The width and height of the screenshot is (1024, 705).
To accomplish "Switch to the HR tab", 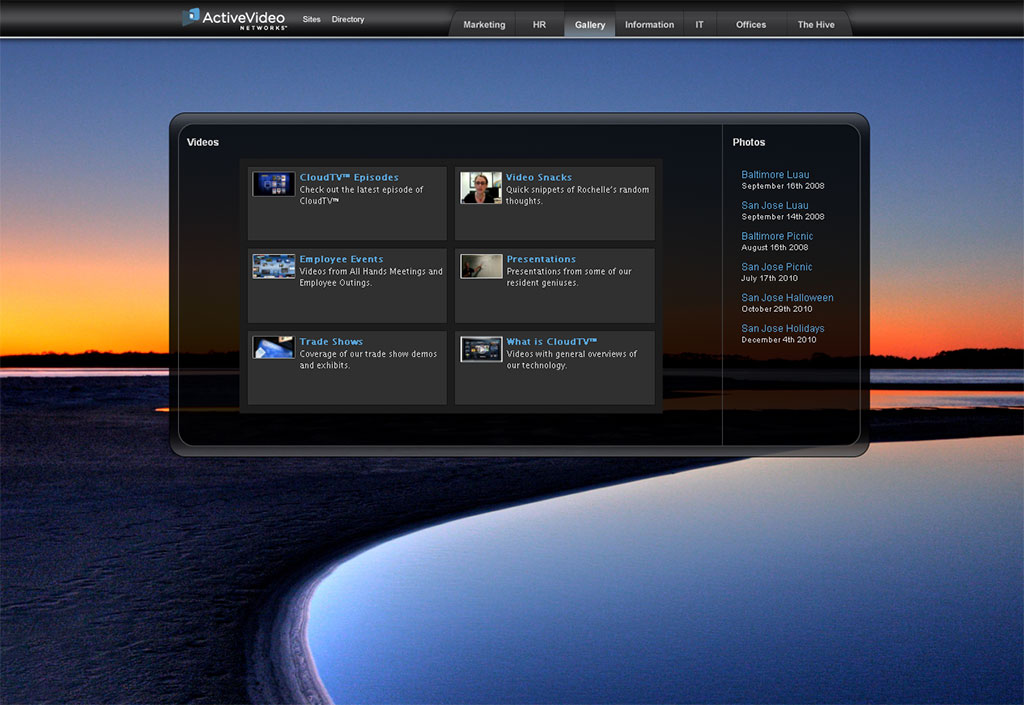I will (539, 25).
